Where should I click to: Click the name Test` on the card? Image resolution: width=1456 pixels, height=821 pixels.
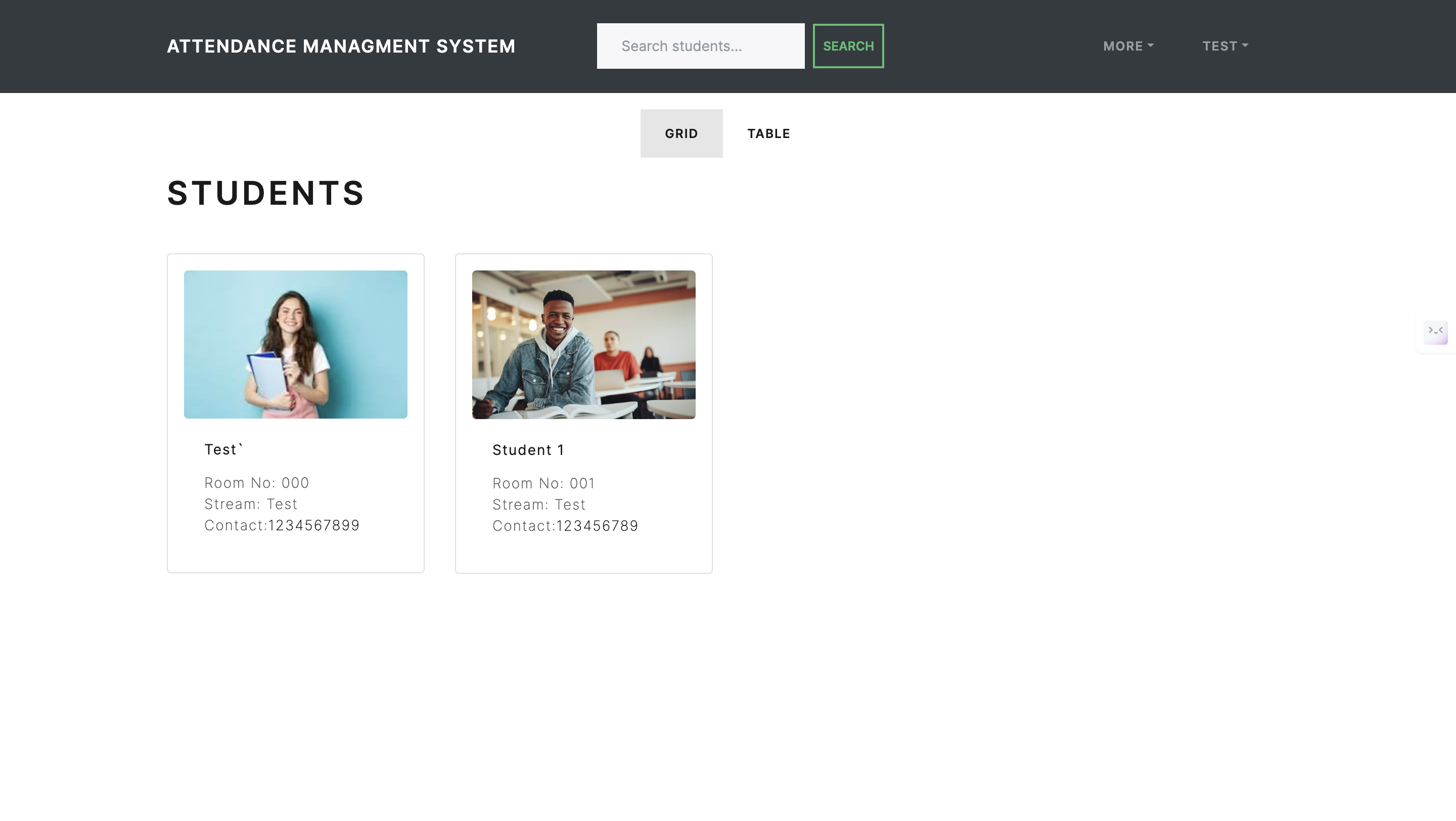click(x=223, y=448)
